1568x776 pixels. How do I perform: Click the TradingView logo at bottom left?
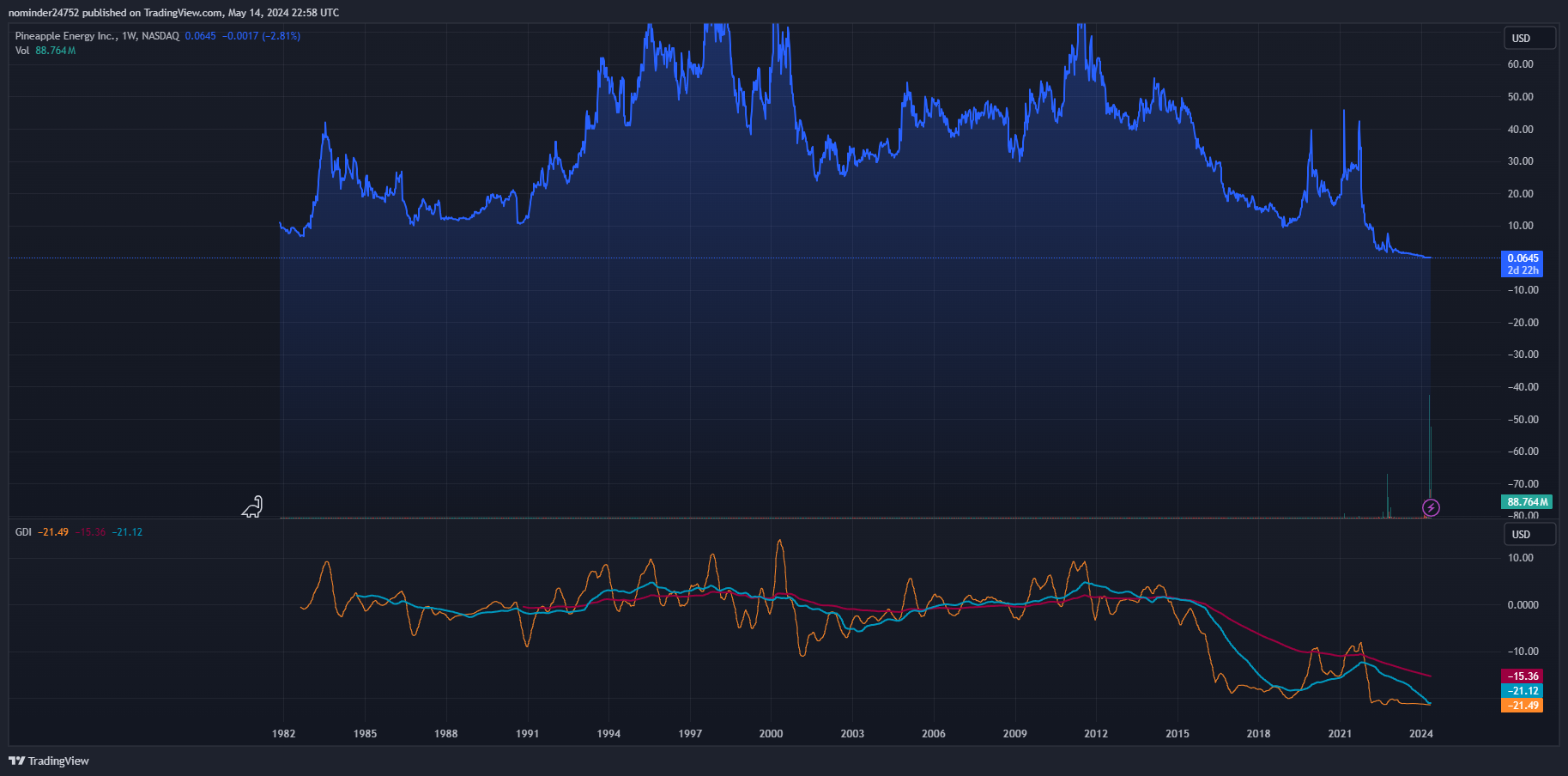pyautogui.click(x=49, y=761)
